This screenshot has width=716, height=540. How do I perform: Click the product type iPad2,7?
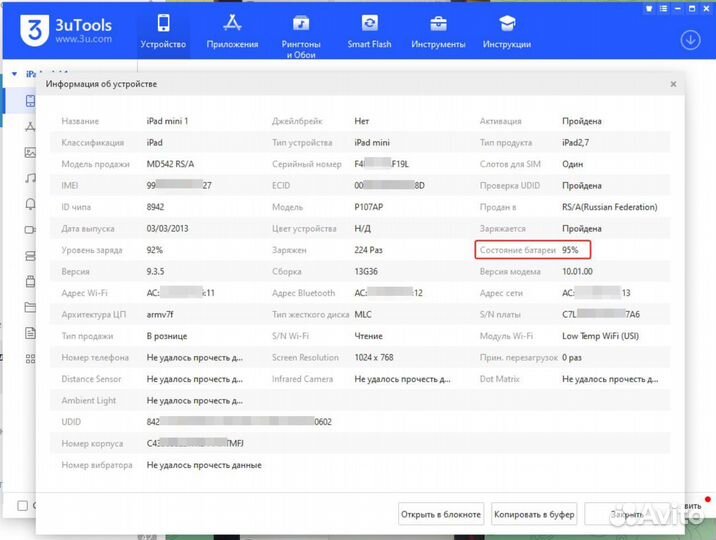pyautogui.click(x=575, y=142)
